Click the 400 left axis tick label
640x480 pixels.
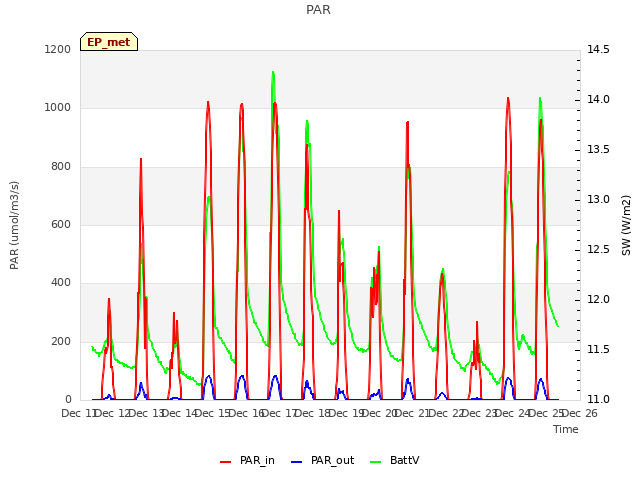tap(61, 283)
